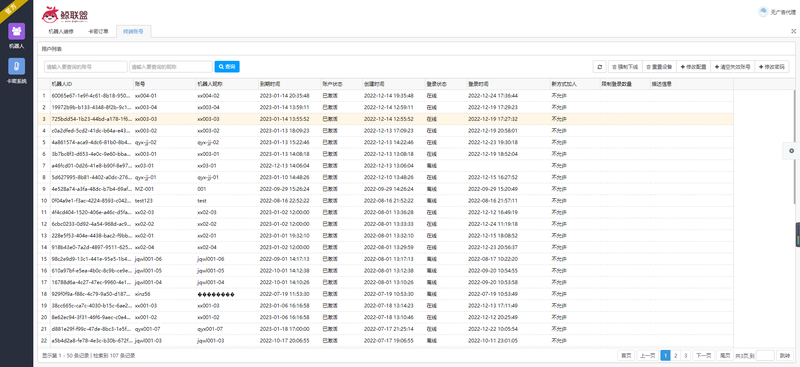Image resolution: width=800 pixels, height=367 pixels.
Task: Click the user avatar icon at top right
Action: (x=763, y=11)
